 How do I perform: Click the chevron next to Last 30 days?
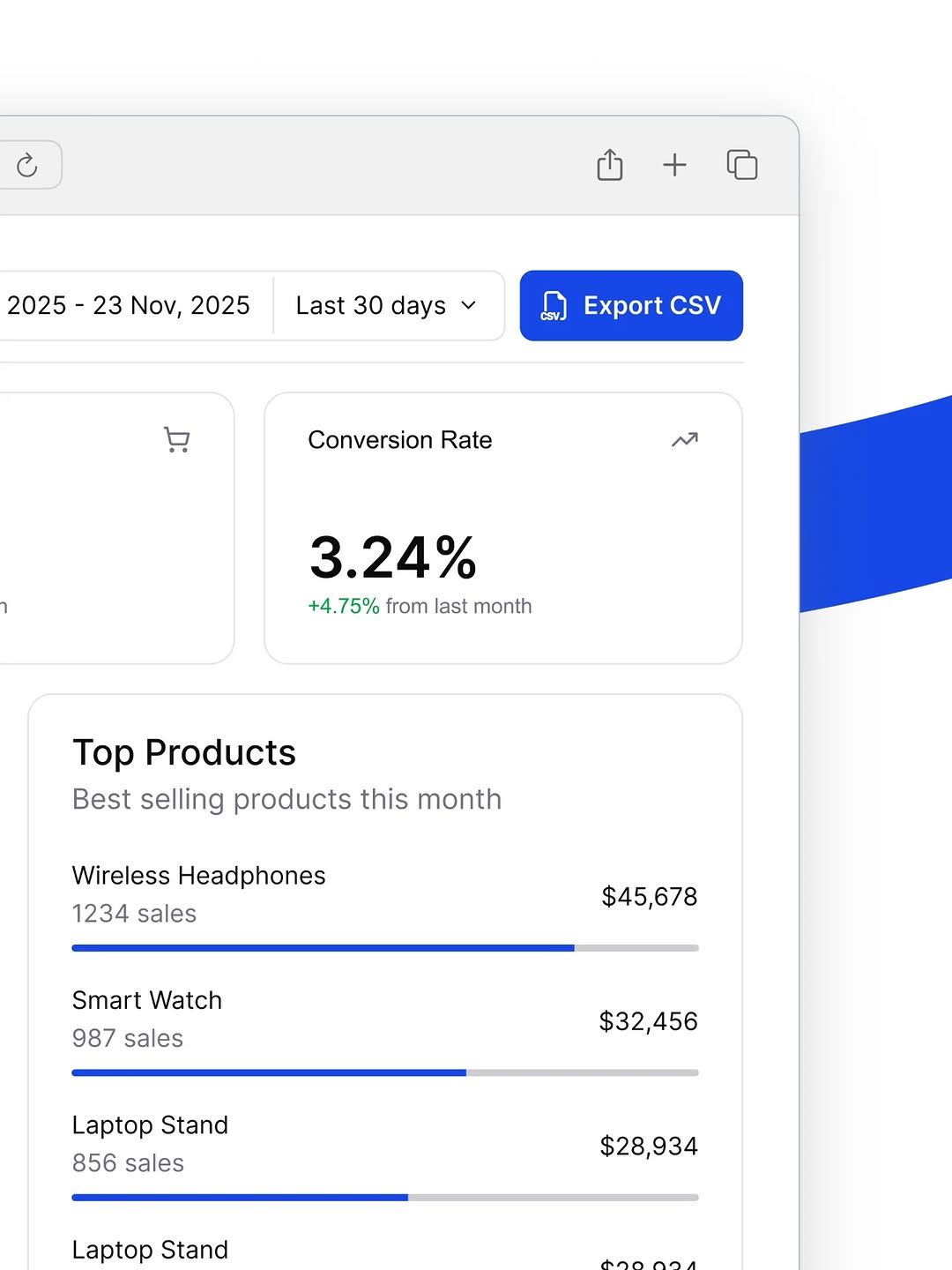468,306
